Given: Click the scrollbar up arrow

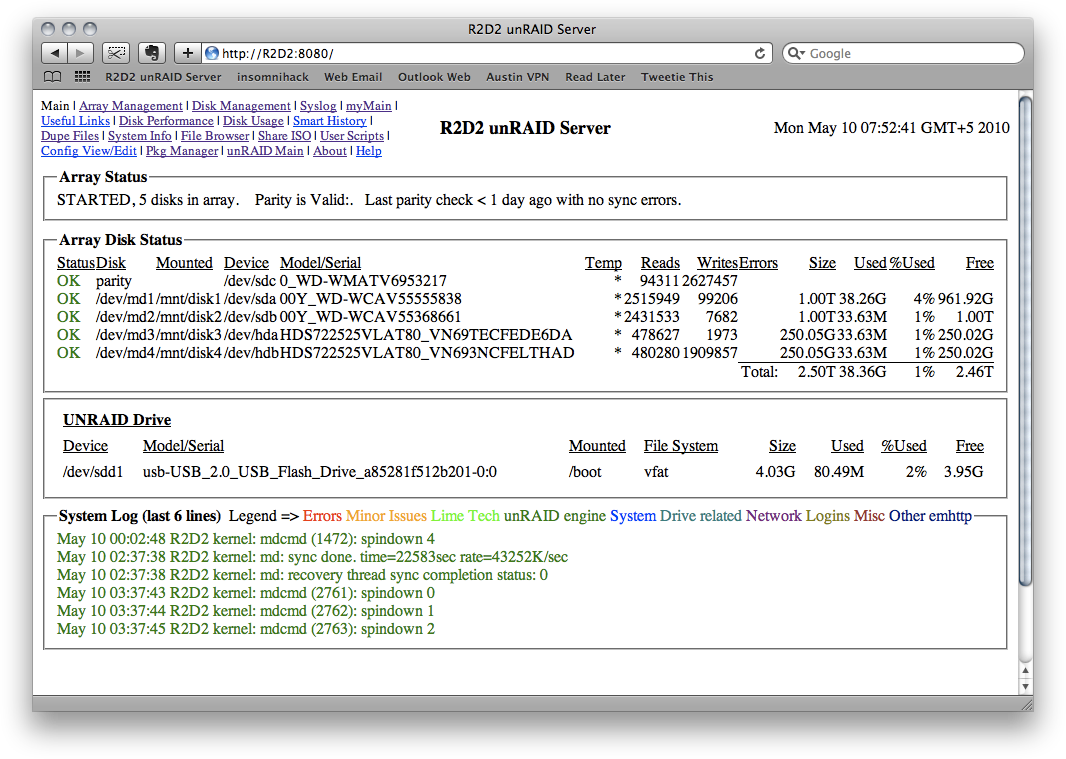Looking at the screenshot, I should [1025, 671].
